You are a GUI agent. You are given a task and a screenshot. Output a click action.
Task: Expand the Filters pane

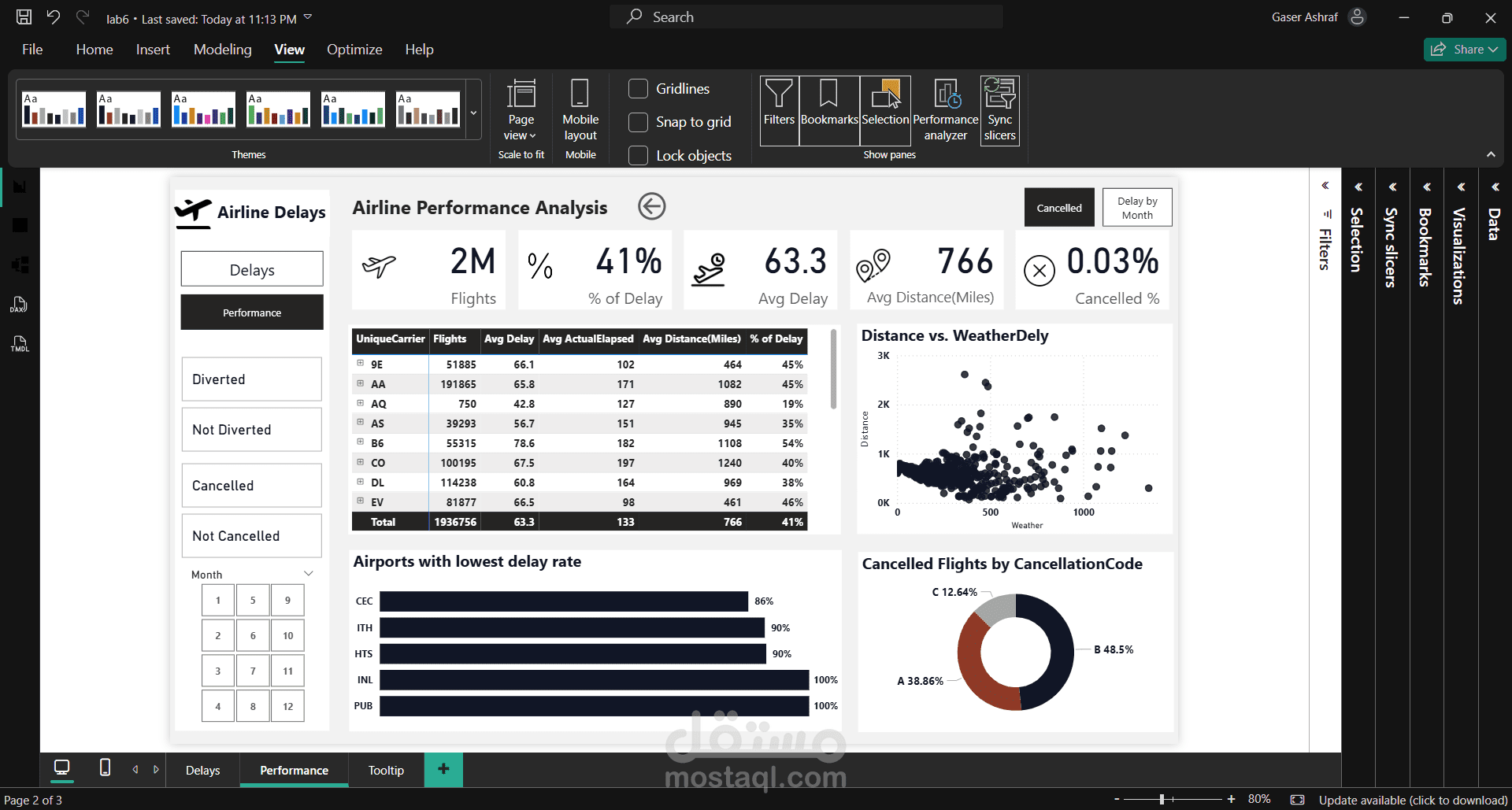[1325, 187]
